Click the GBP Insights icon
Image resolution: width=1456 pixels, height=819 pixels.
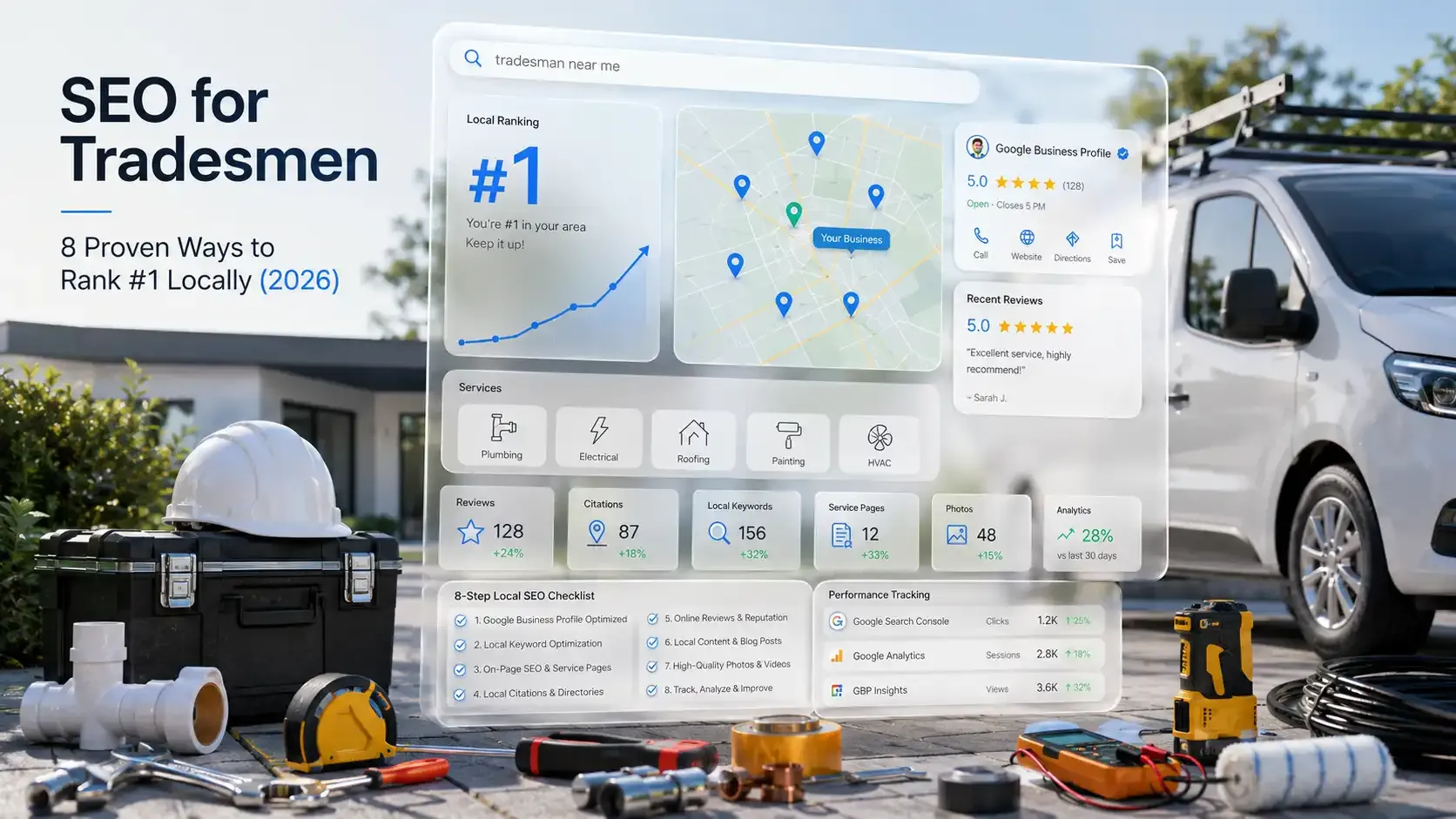[x=837, y=690]
